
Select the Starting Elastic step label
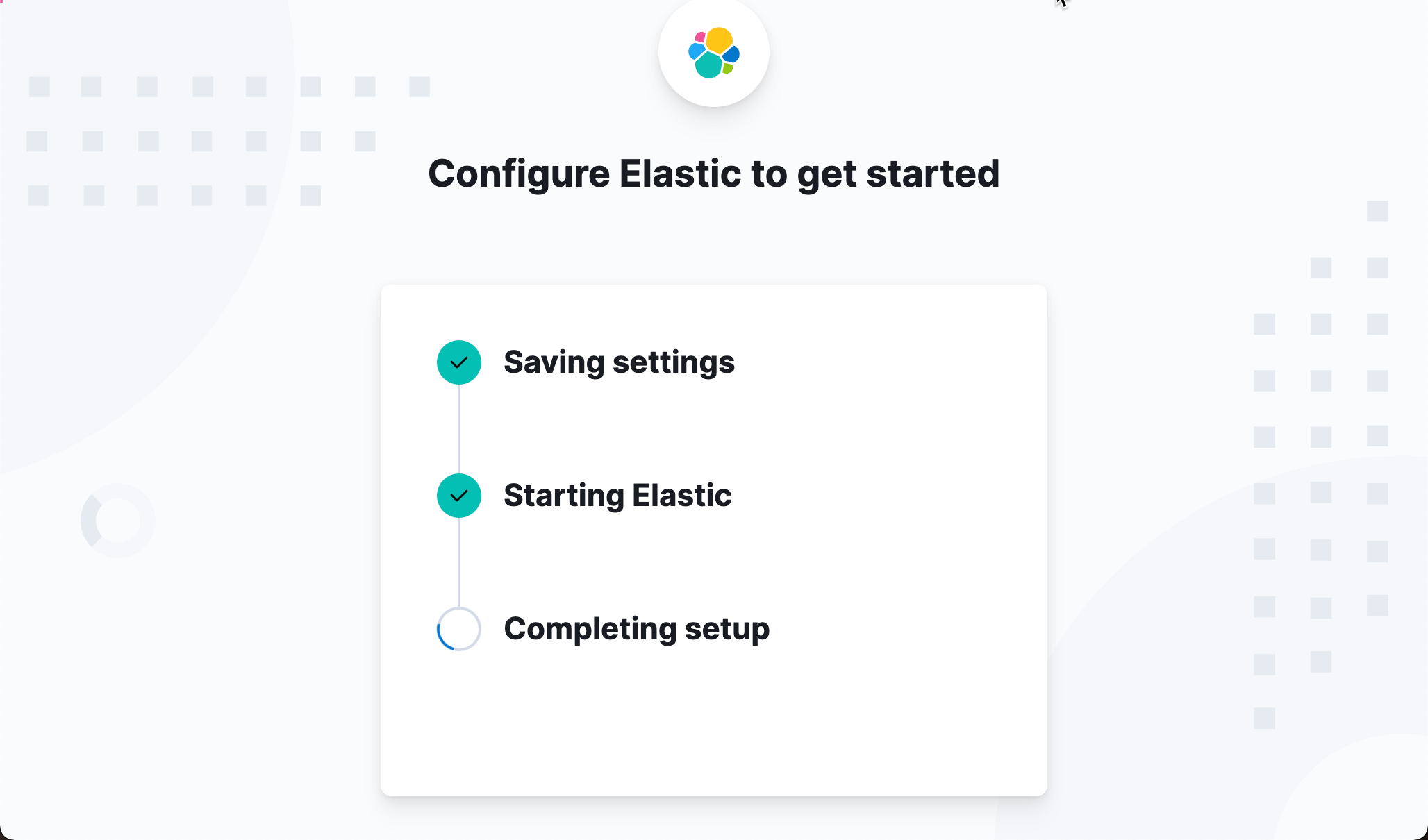(x=618, y=495)
